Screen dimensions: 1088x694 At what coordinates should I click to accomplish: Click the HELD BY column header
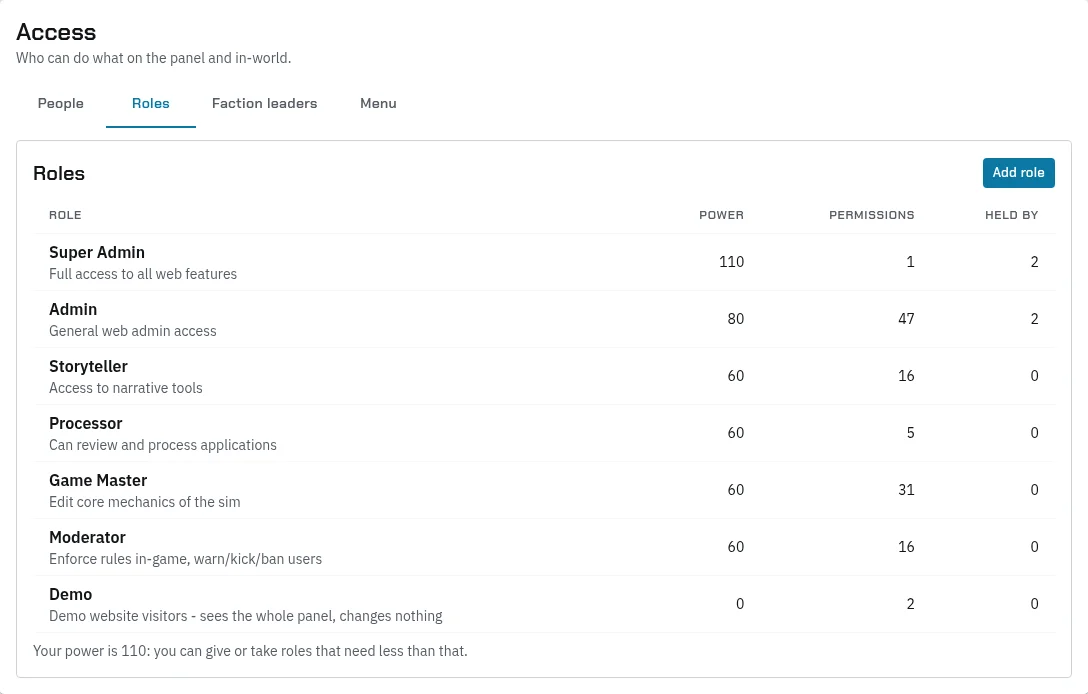coord(1011,215)
